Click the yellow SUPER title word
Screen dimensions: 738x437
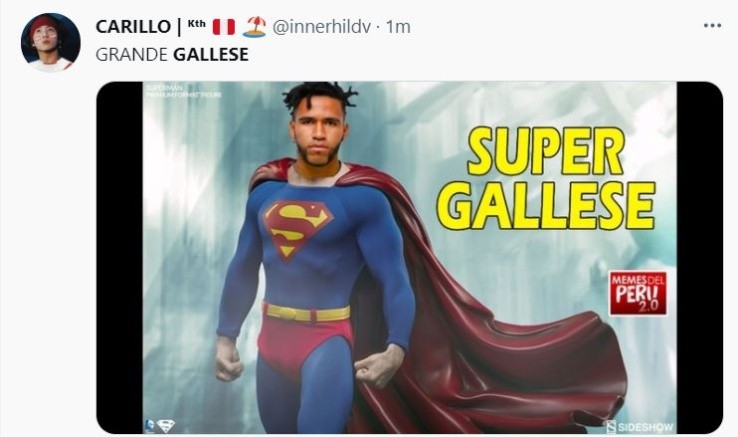tap(546, 151)
